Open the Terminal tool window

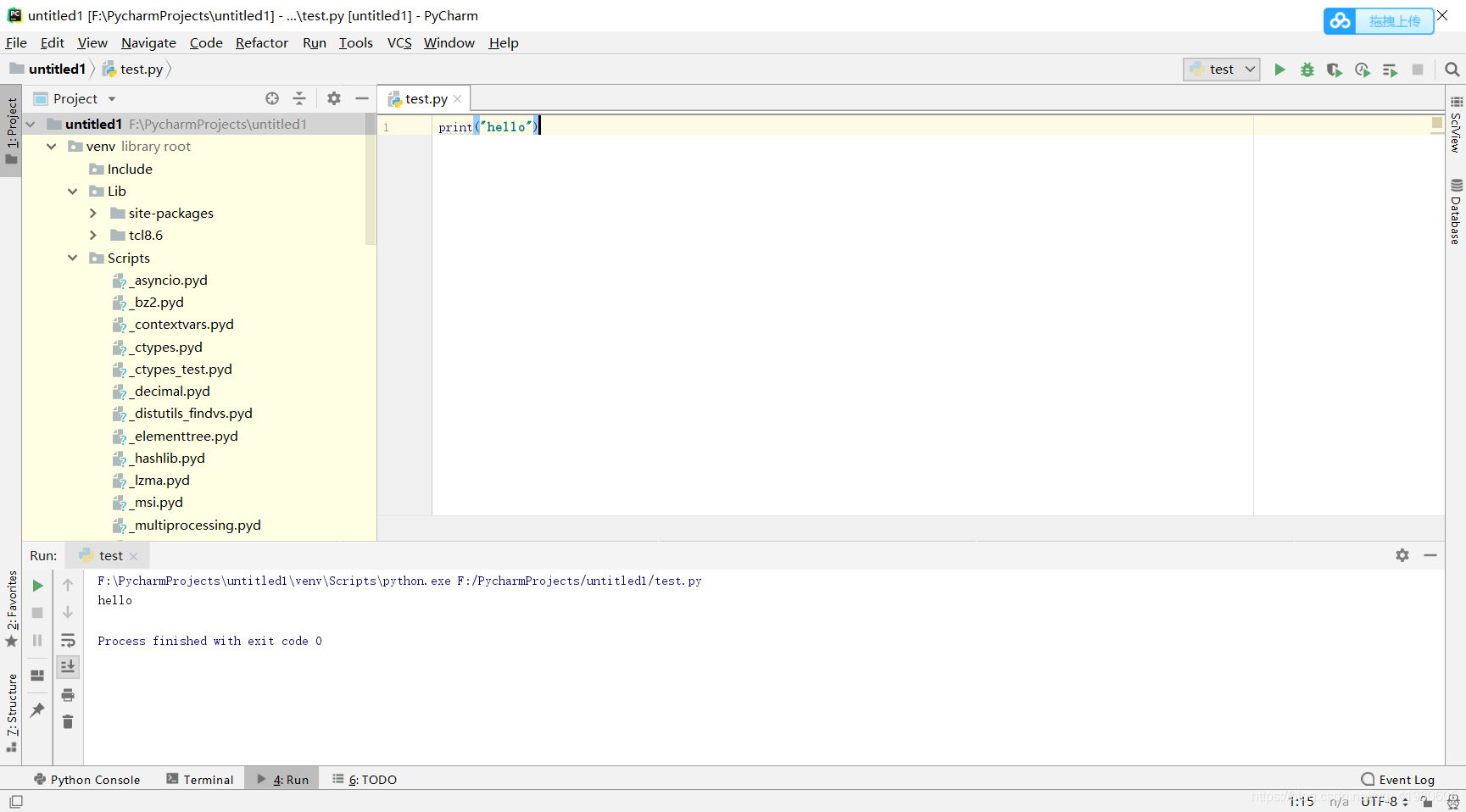tap(199, 779)
